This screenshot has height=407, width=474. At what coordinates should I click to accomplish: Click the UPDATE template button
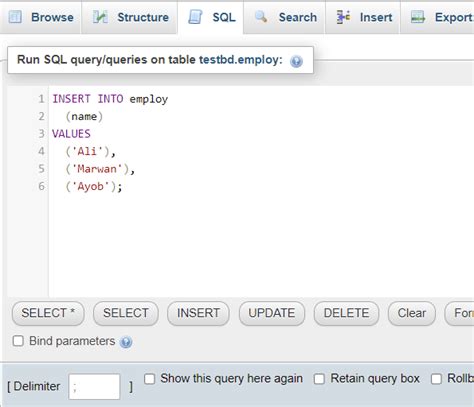272,313
